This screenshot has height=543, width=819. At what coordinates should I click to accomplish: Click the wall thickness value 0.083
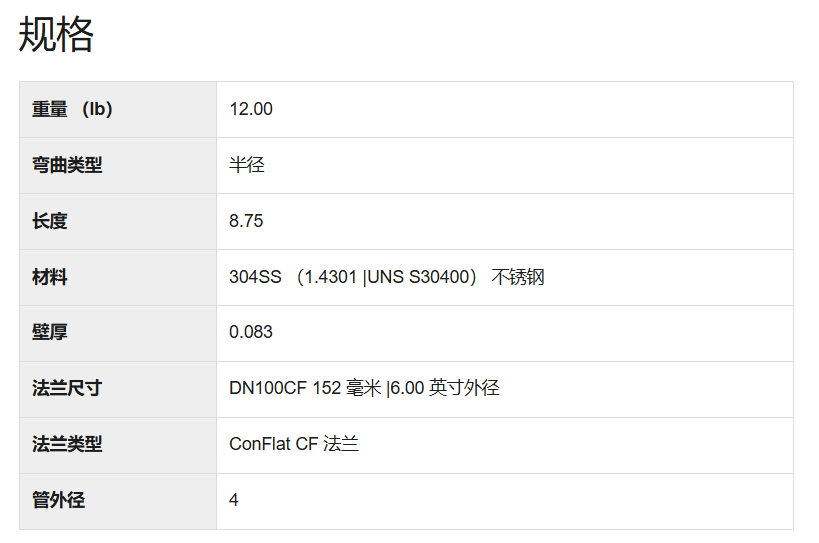[x=251, y=332]
